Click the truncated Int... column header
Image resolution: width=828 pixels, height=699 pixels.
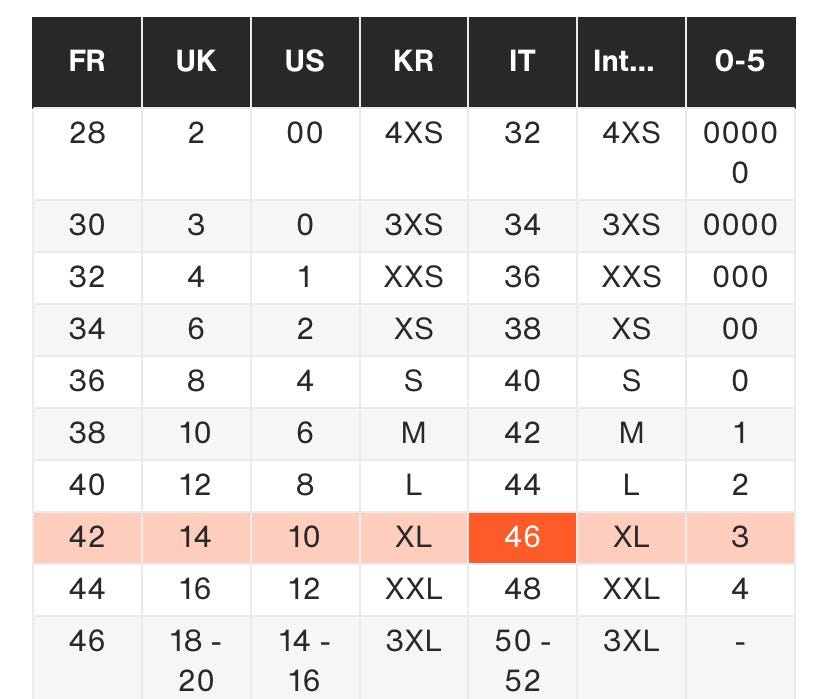[x=631, y=62]
